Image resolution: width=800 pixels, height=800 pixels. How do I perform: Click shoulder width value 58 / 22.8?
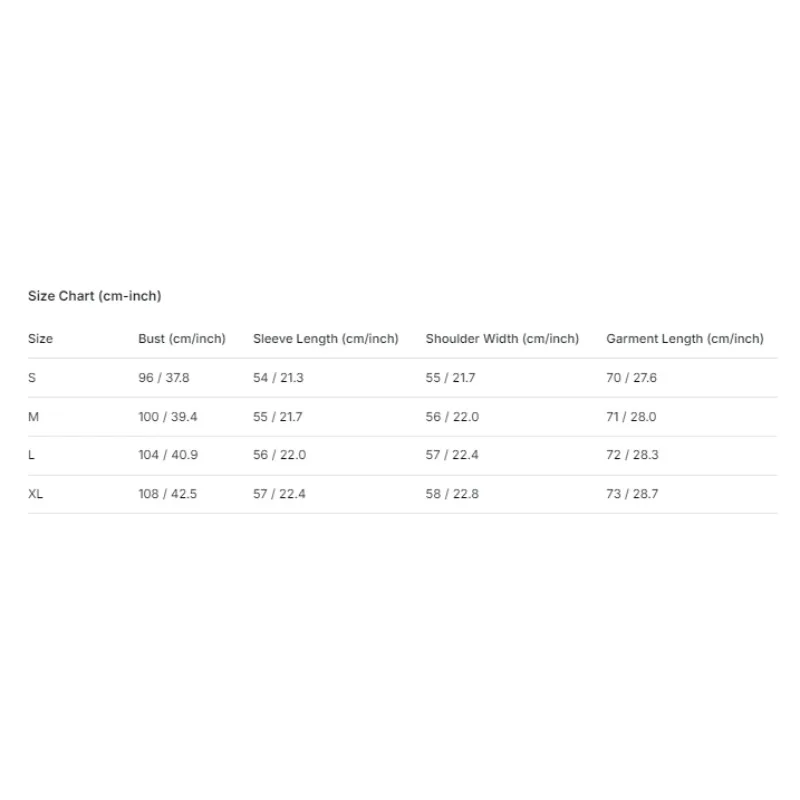(x=452, y=494)
